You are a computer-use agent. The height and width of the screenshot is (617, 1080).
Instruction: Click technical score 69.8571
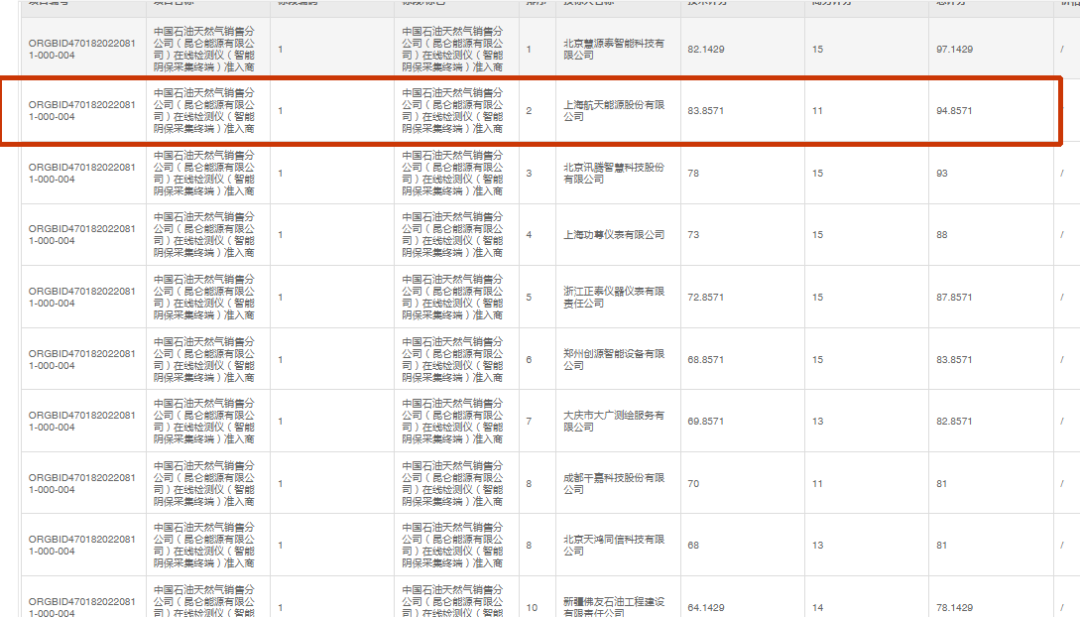pos(705,421)
